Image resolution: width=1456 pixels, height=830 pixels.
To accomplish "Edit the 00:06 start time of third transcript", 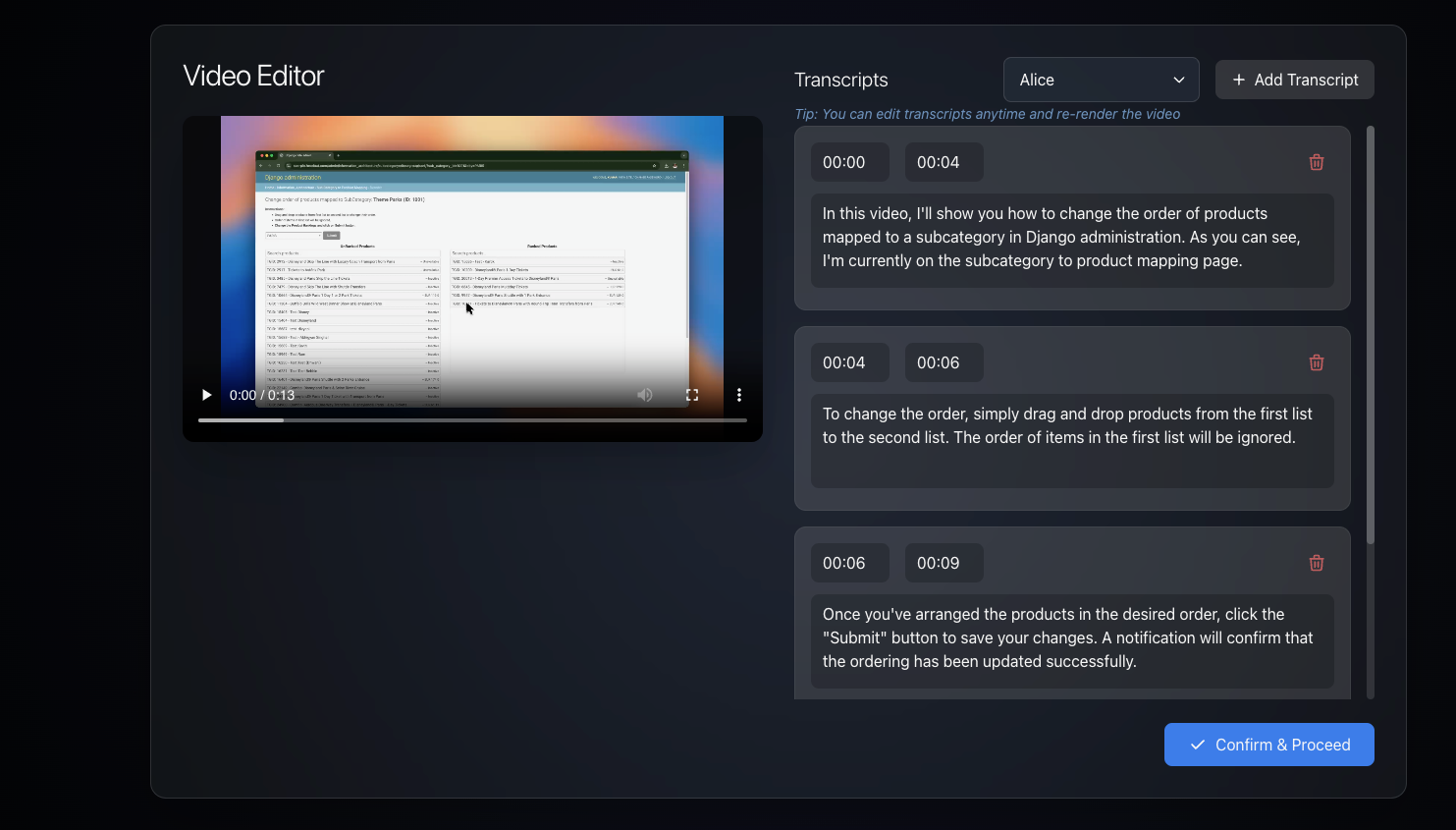I will click(x=850, y=563).
